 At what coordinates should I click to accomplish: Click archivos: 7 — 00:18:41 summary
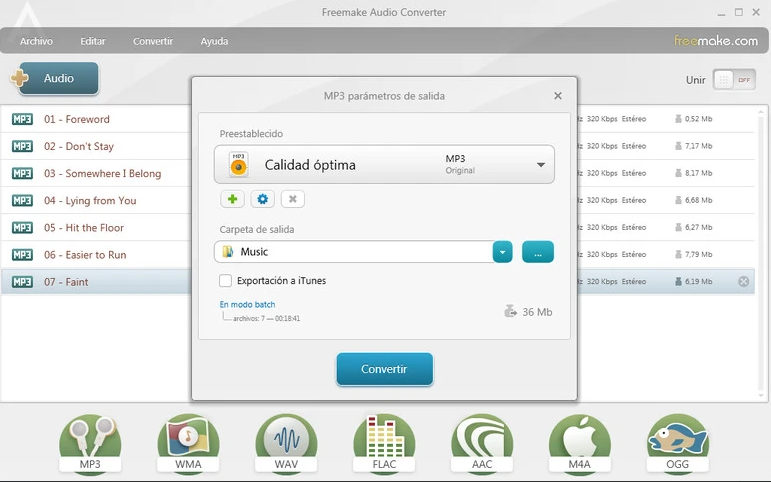pyautogui.click(x=267, y=318)
